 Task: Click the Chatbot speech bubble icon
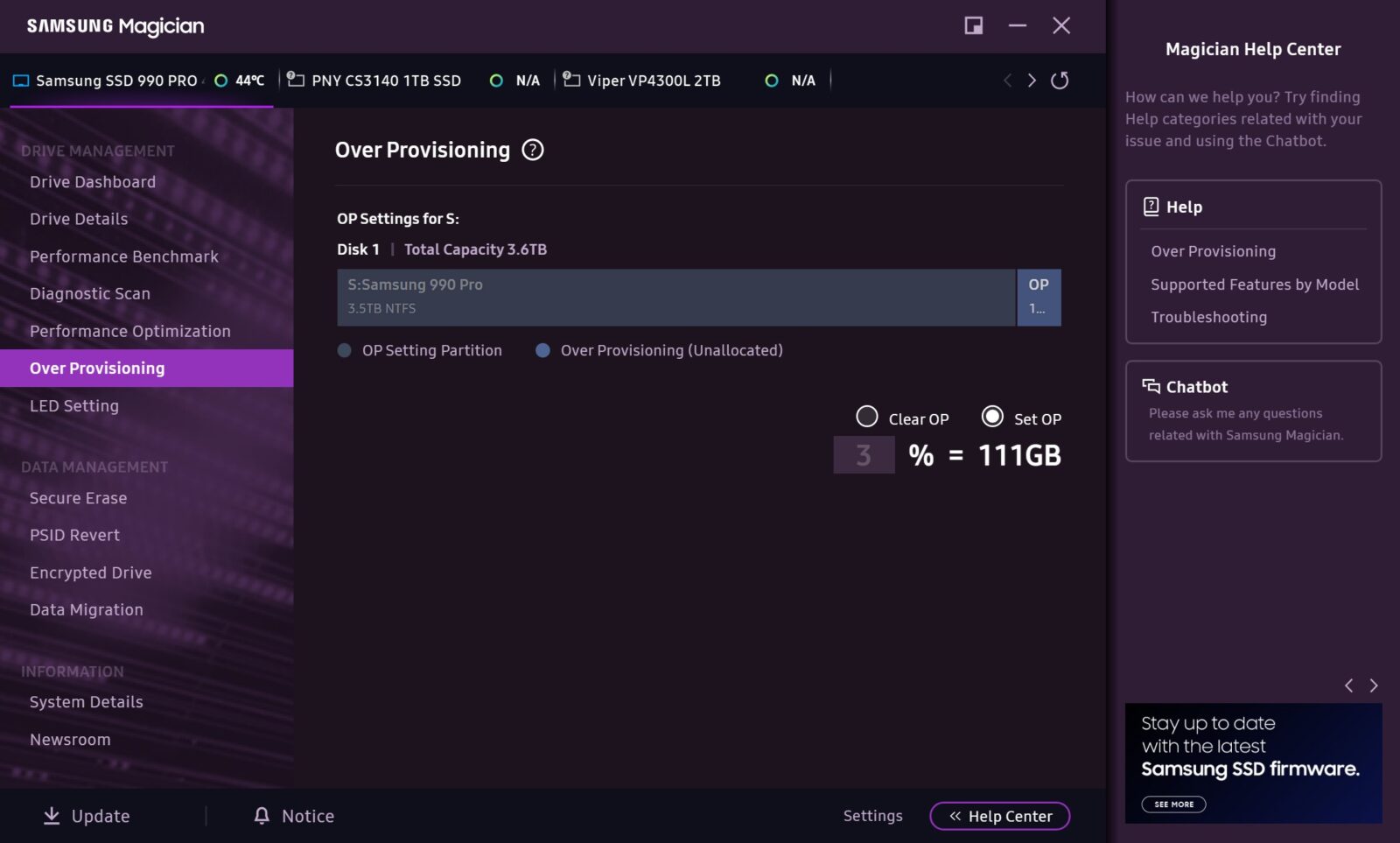pyautogui.click(x=1151, y=386)
